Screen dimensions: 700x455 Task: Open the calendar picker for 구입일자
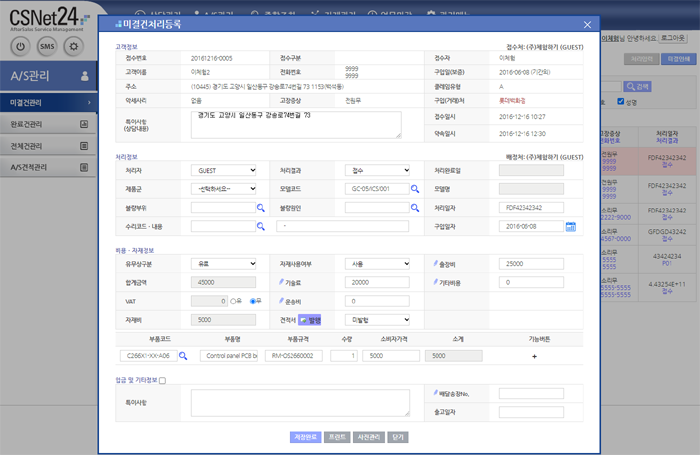pos(571,226)
